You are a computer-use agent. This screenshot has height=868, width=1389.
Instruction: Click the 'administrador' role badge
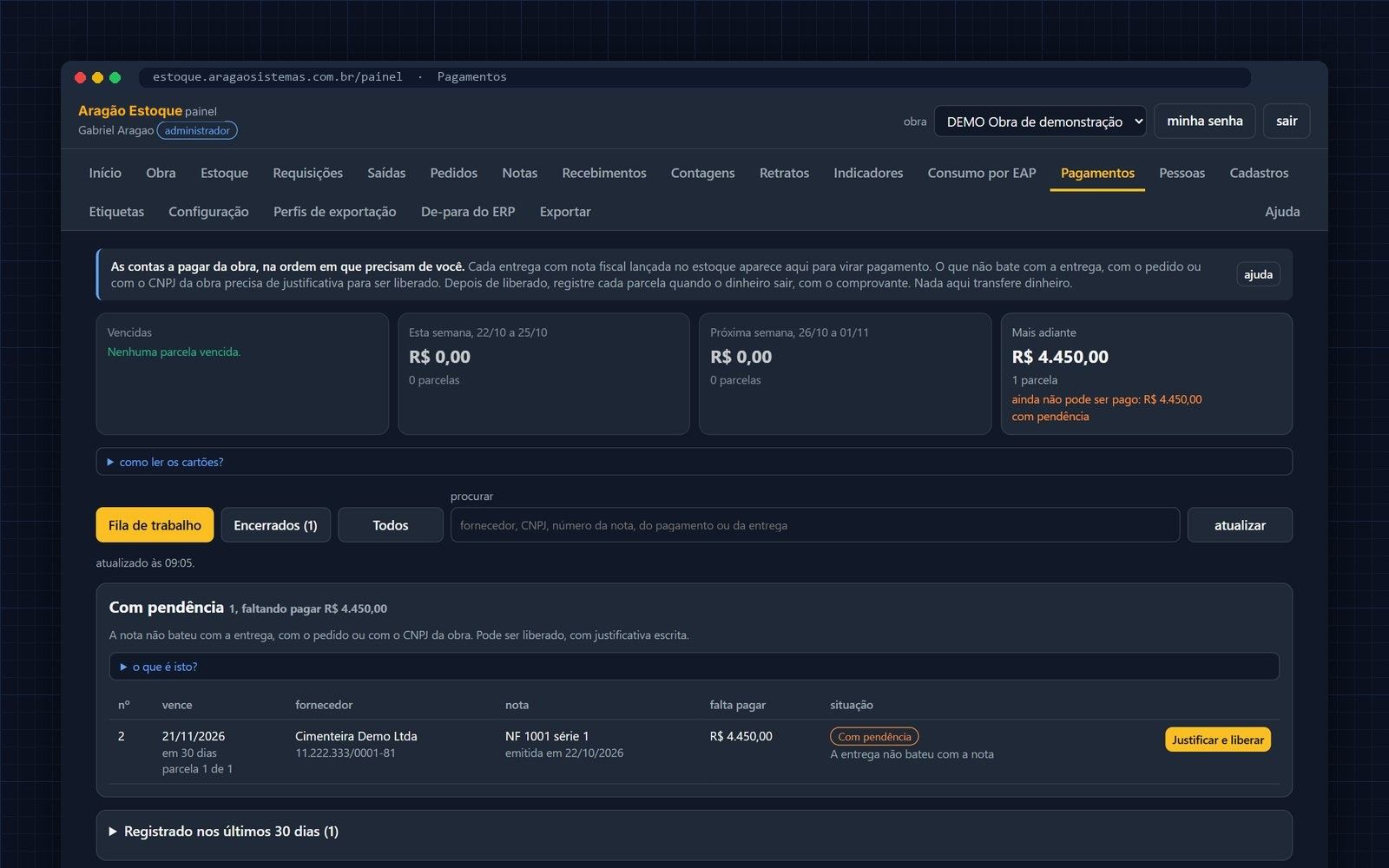pos(197,130)
